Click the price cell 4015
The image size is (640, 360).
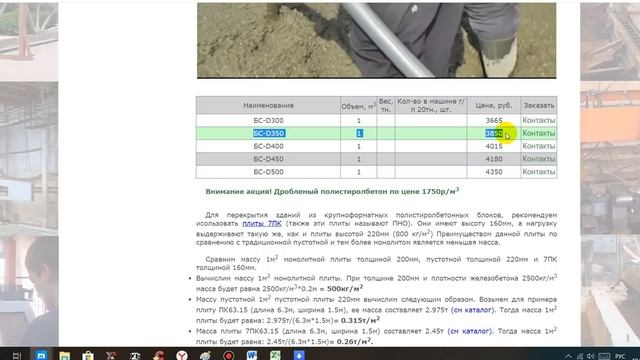coord(494,146)
